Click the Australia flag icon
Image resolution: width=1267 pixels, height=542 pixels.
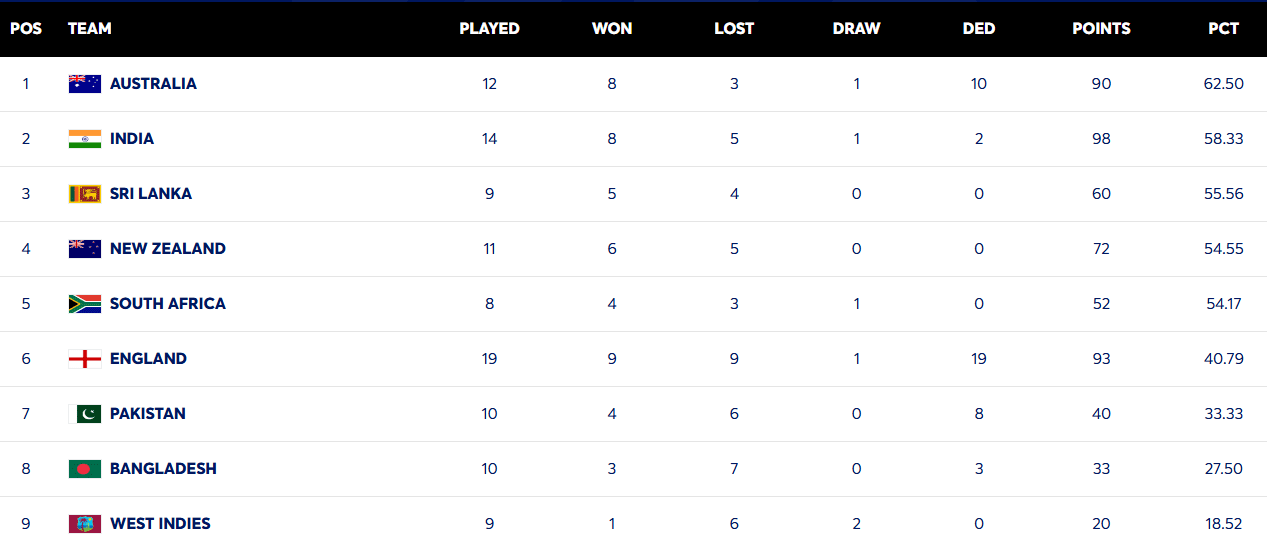(85, 84)
